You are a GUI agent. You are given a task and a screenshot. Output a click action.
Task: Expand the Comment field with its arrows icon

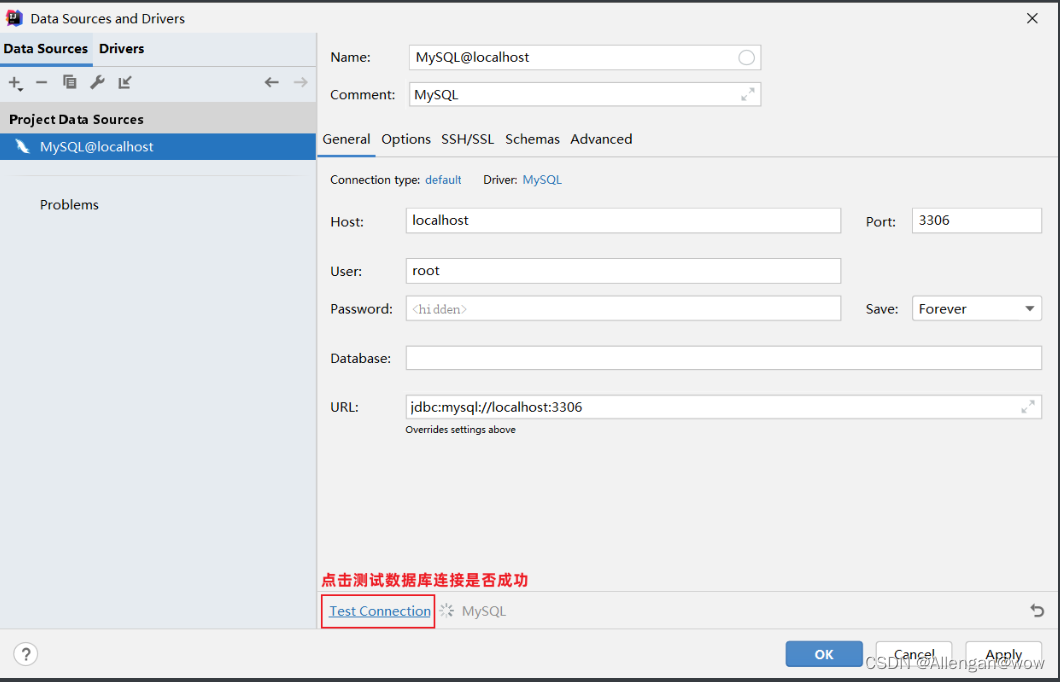click(748, 95)
